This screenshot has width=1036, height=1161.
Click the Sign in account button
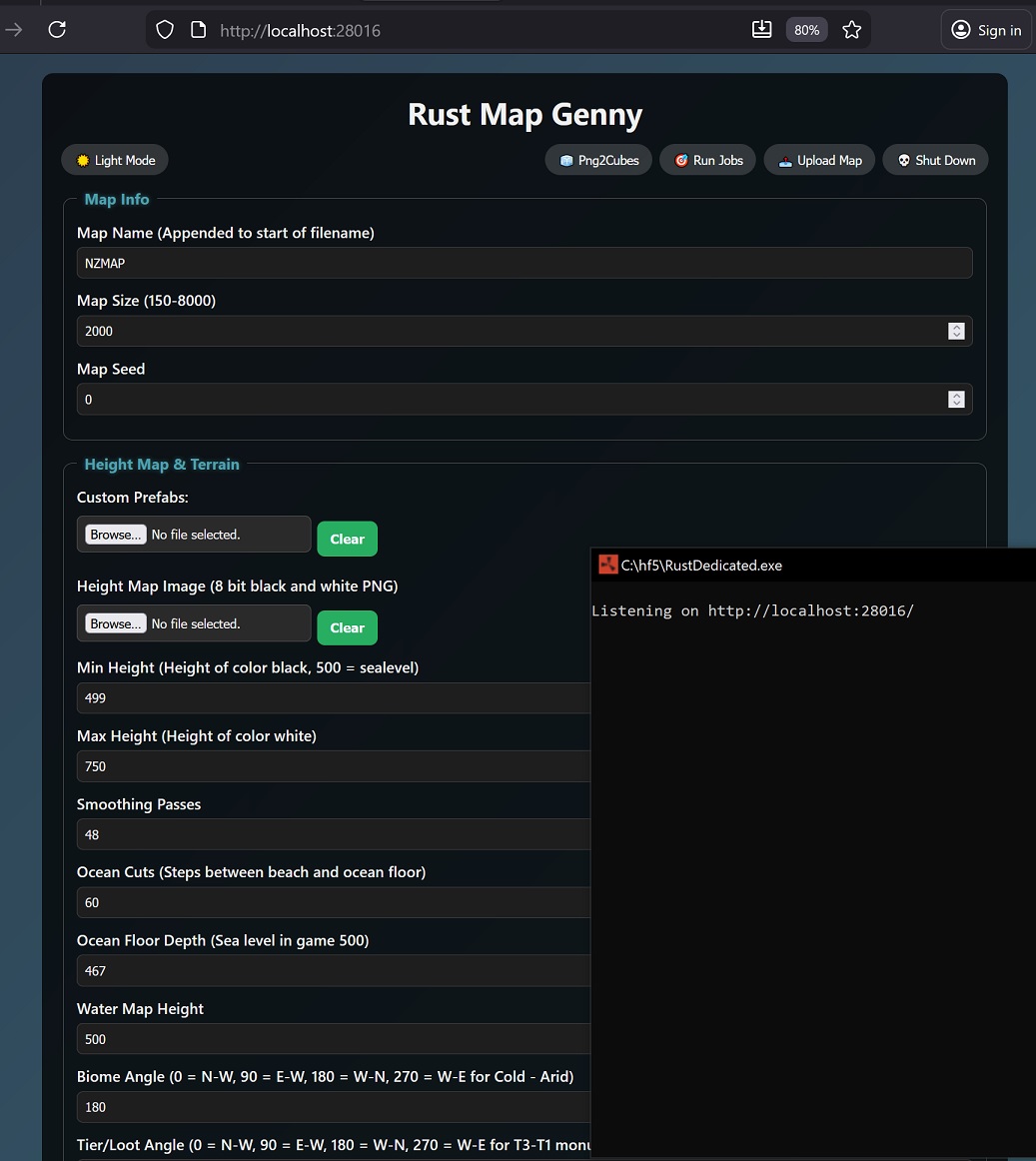986,30
